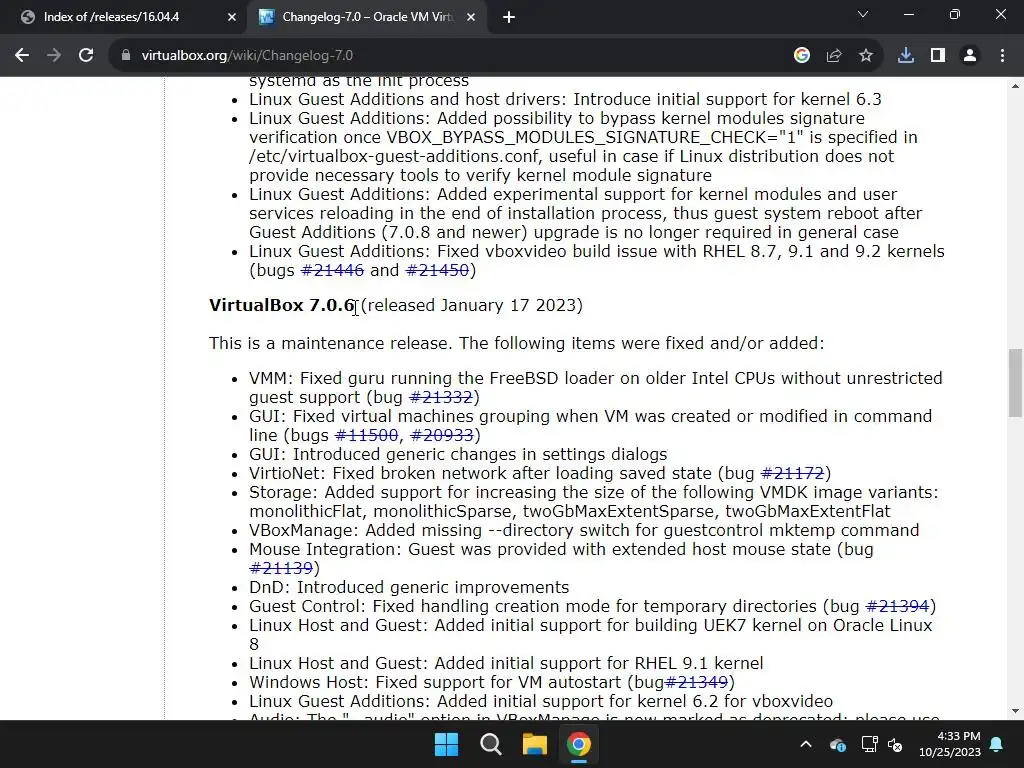Open Windows Search from taskbar
This screenshot has width=1024, height=768.
pyautogui.click(x=490, y=744)
